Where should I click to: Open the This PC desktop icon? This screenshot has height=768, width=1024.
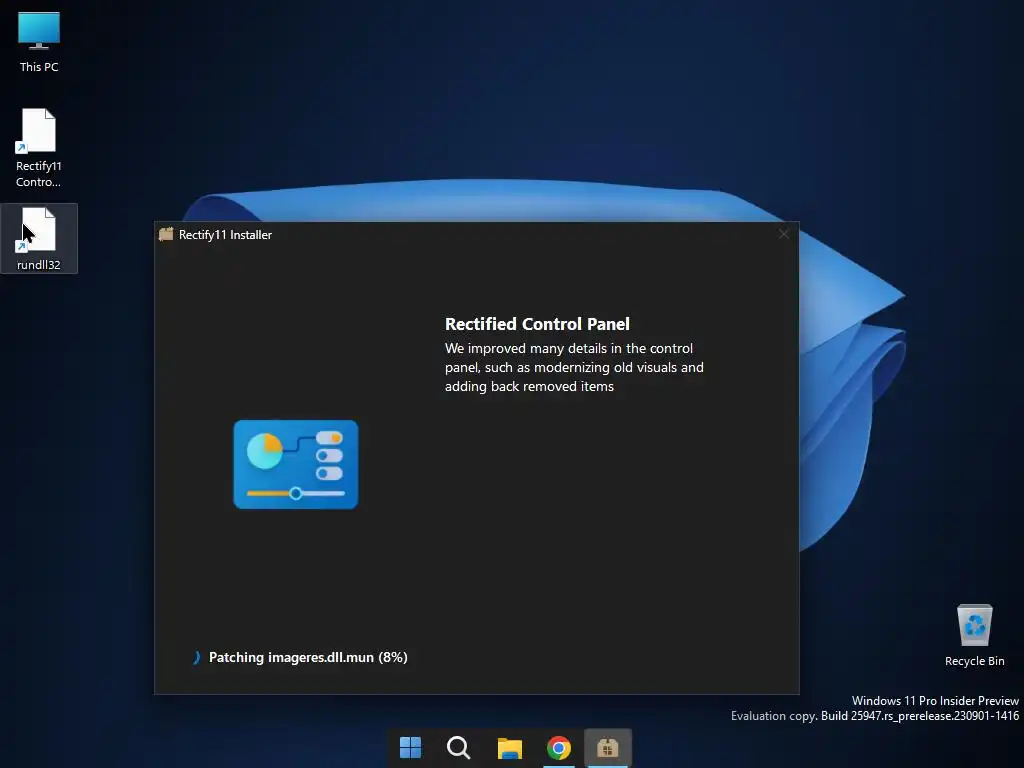pos(39,42)
